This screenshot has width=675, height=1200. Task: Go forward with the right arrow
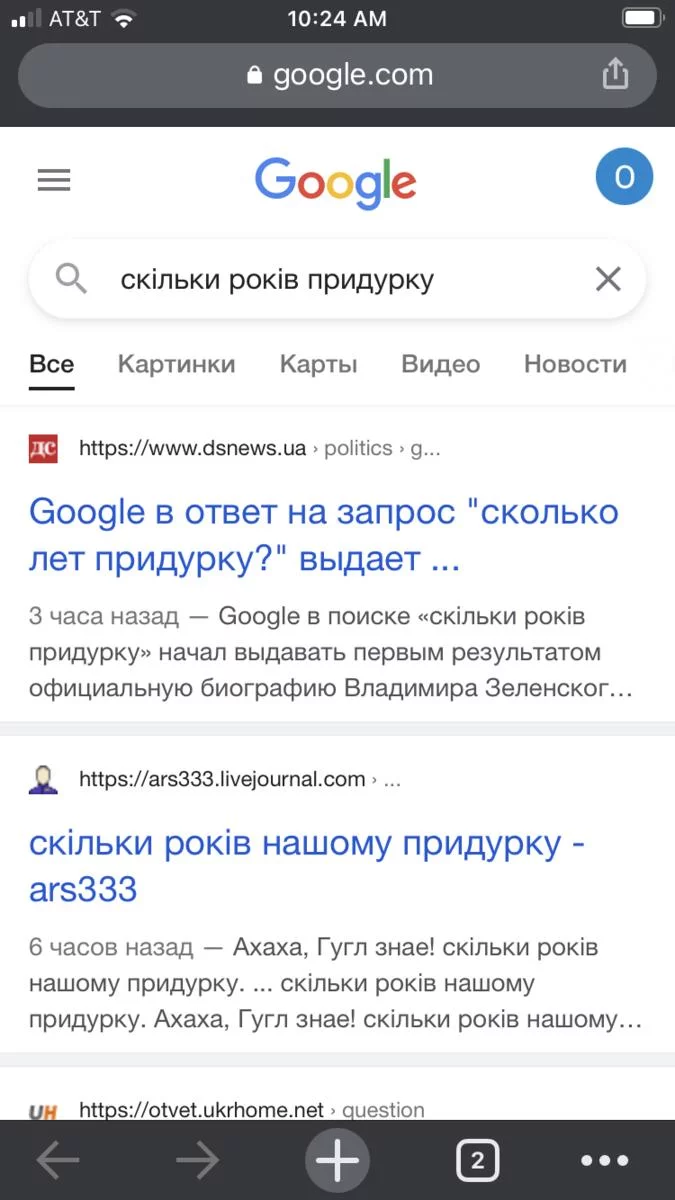pos(198,1161)
